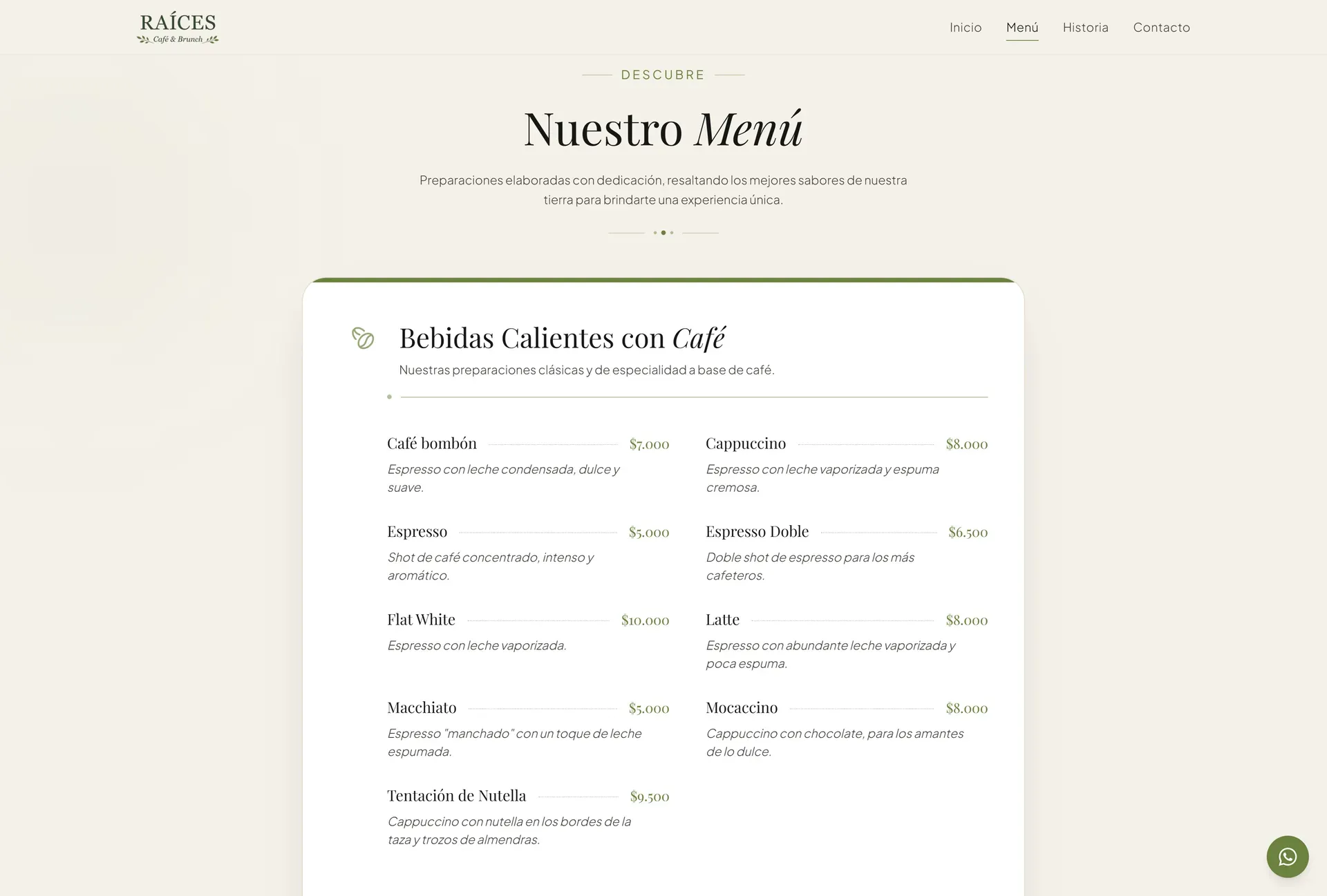Navigate to the Contacto page

(1161, 28)
